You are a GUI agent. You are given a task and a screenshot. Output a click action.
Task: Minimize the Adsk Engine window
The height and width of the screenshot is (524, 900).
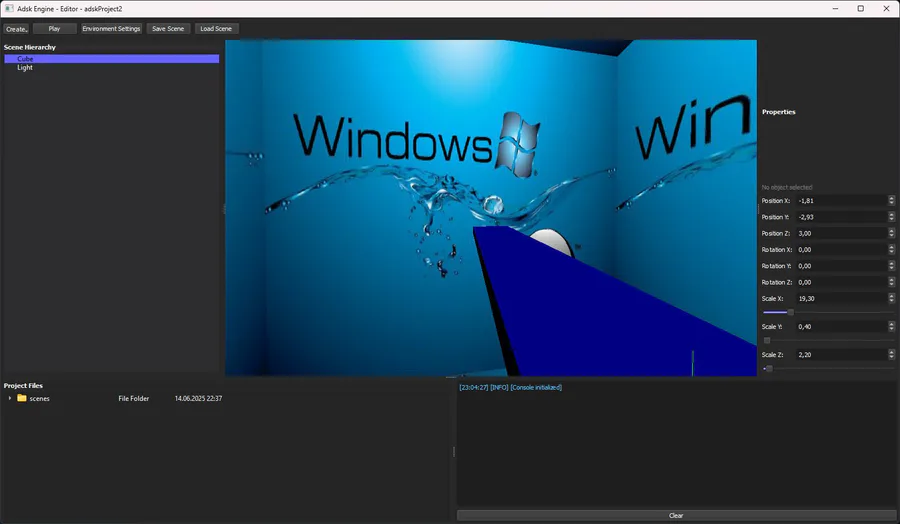point(835,9)
